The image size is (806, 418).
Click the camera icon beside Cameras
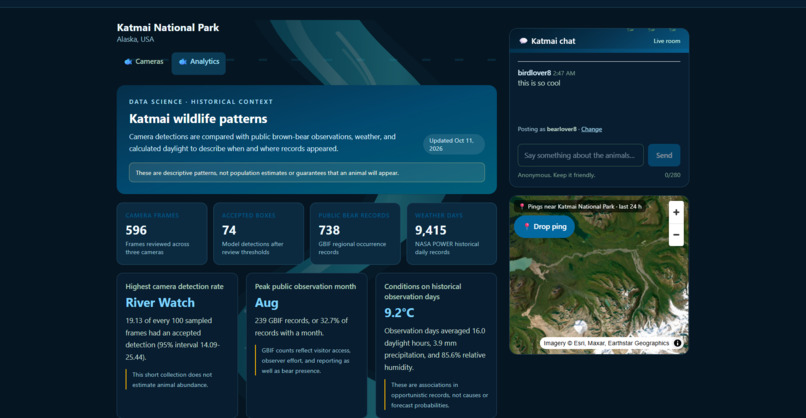coord(128,62)
